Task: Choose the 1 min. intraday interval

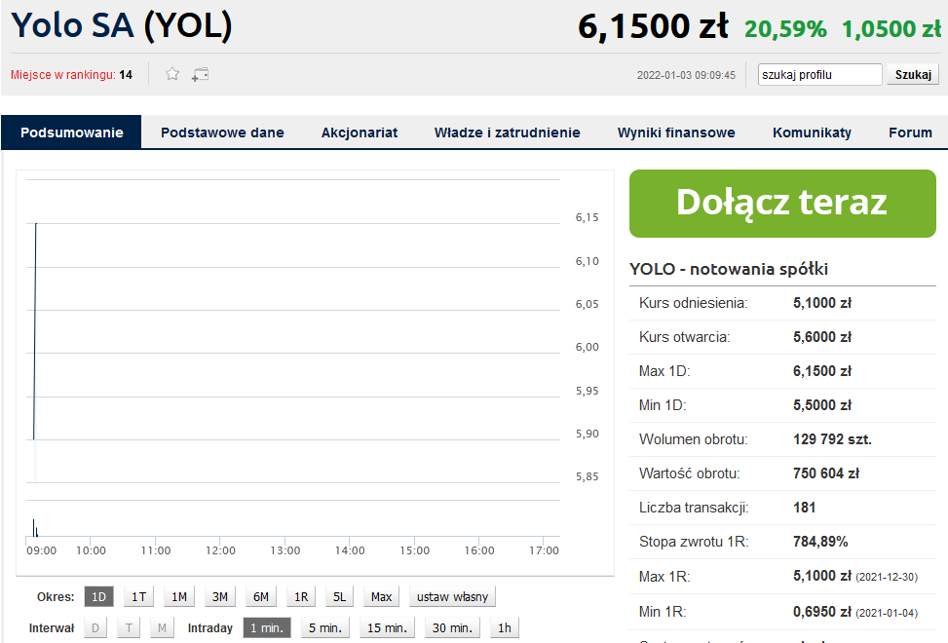Action: click(267, 628)
